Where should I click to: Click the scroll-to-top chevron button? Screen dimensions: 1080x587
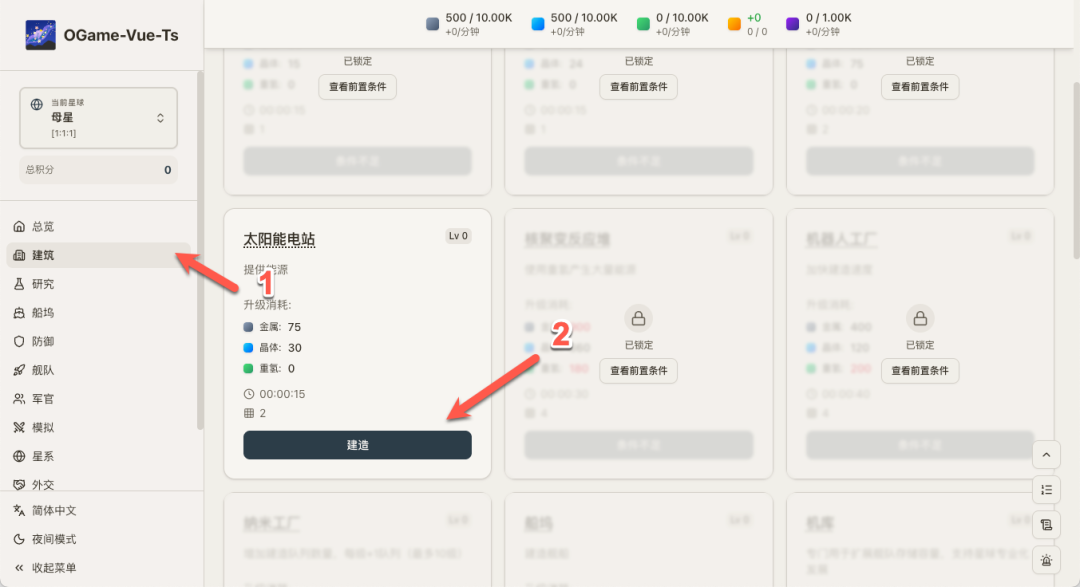(1046, 455)
